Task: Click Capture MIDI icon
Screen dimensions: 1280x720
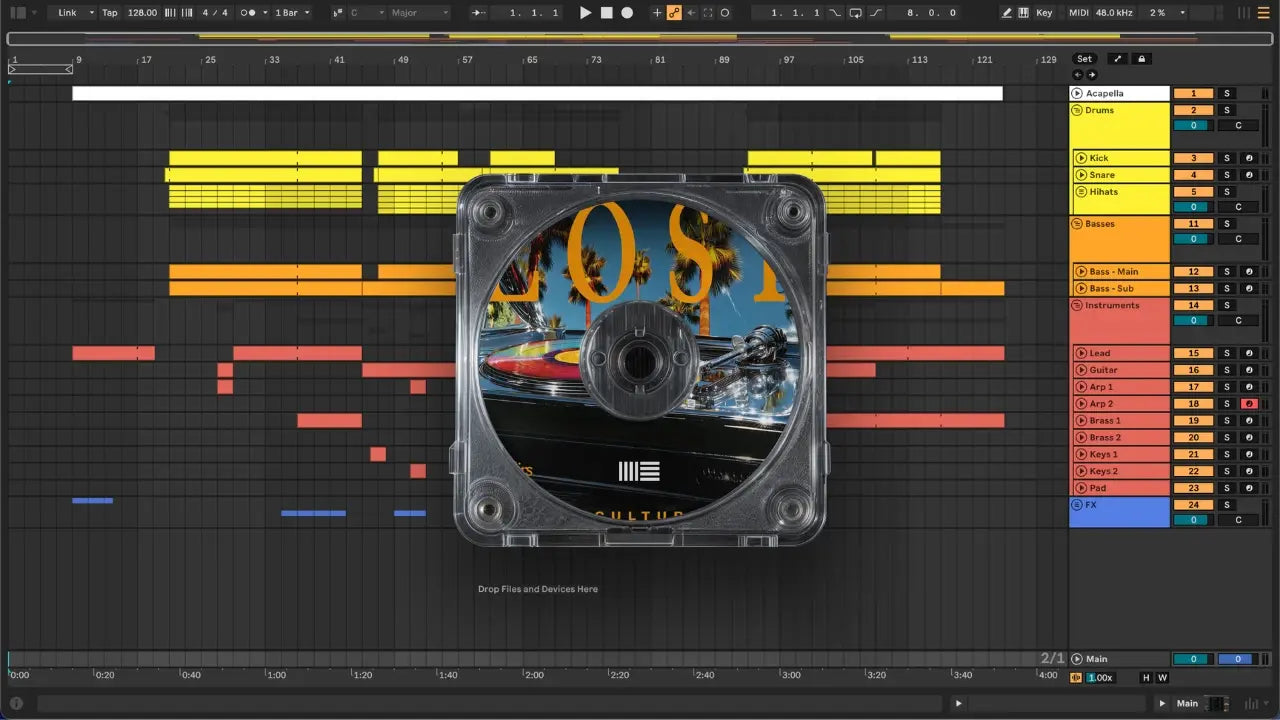Action: pos(708,13)
